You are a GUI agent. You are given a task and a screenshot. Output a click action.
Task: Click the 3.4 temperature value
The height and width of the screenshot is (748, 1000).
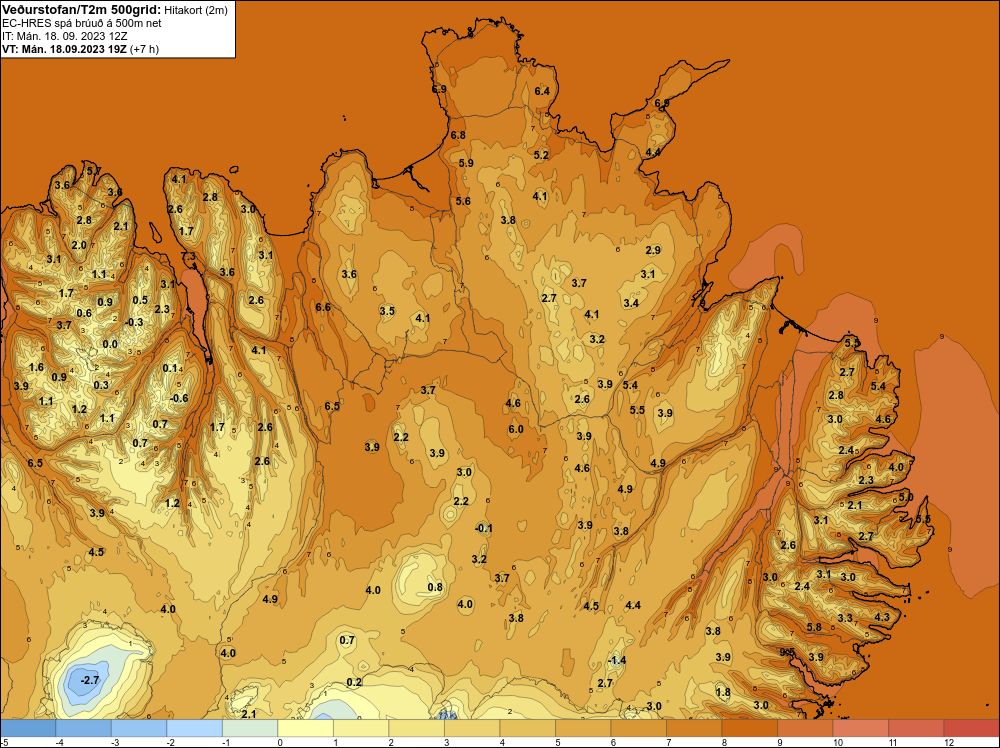[631, 303]
